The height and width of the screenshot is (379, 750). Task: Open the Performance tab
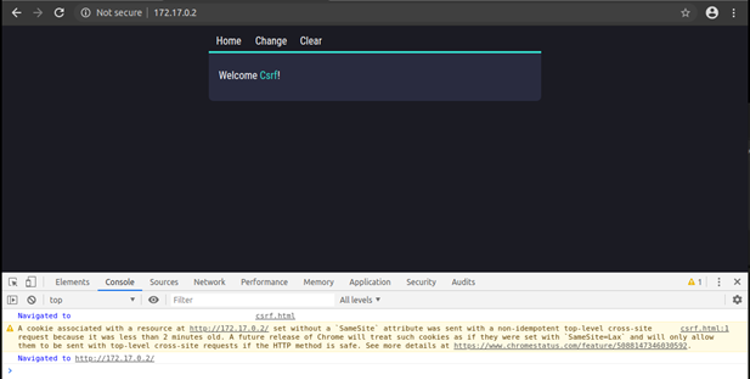[264, 282]
